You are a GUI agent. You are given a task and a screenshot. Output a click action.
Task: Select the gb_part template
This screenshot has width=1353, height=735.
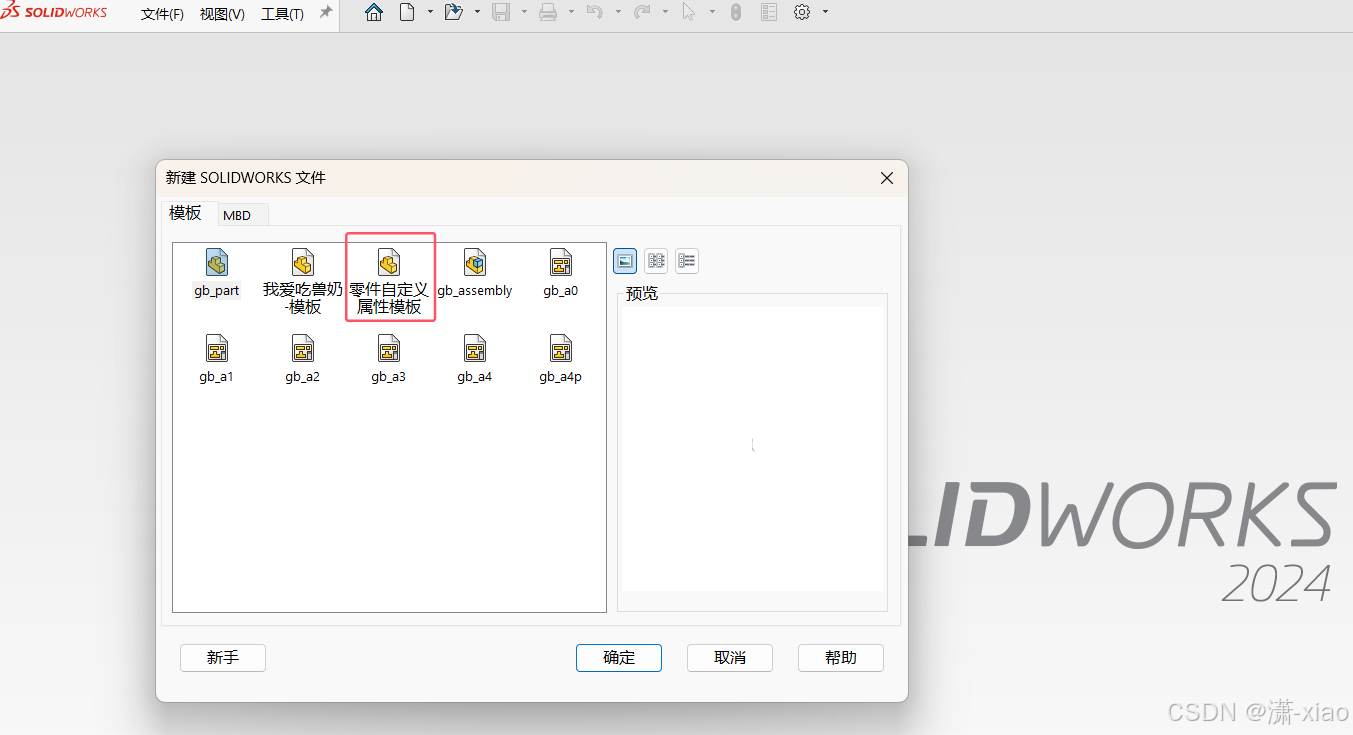(217, 274)
